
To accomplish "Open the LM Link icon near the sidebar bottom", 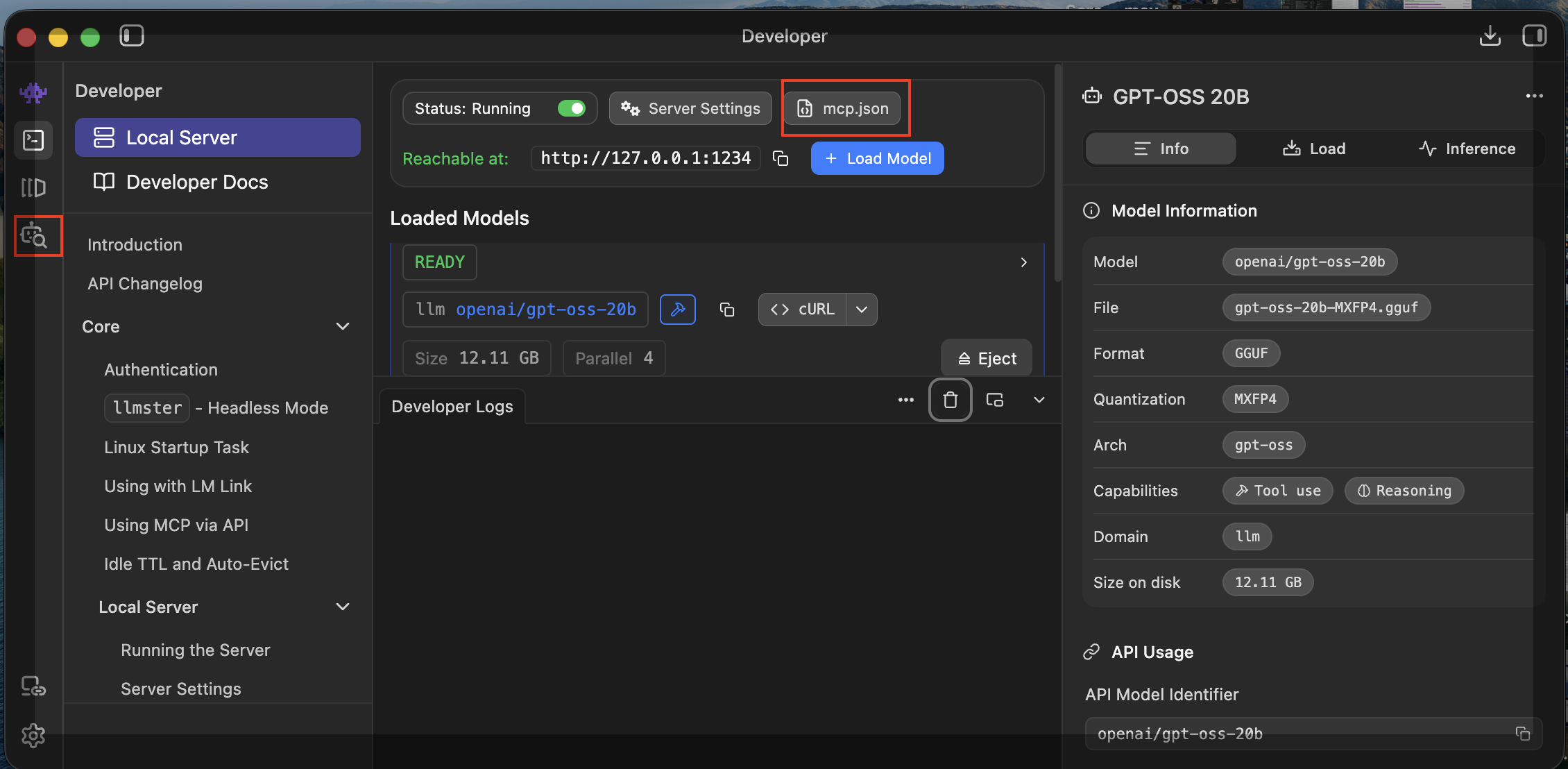I will point(33,686).
